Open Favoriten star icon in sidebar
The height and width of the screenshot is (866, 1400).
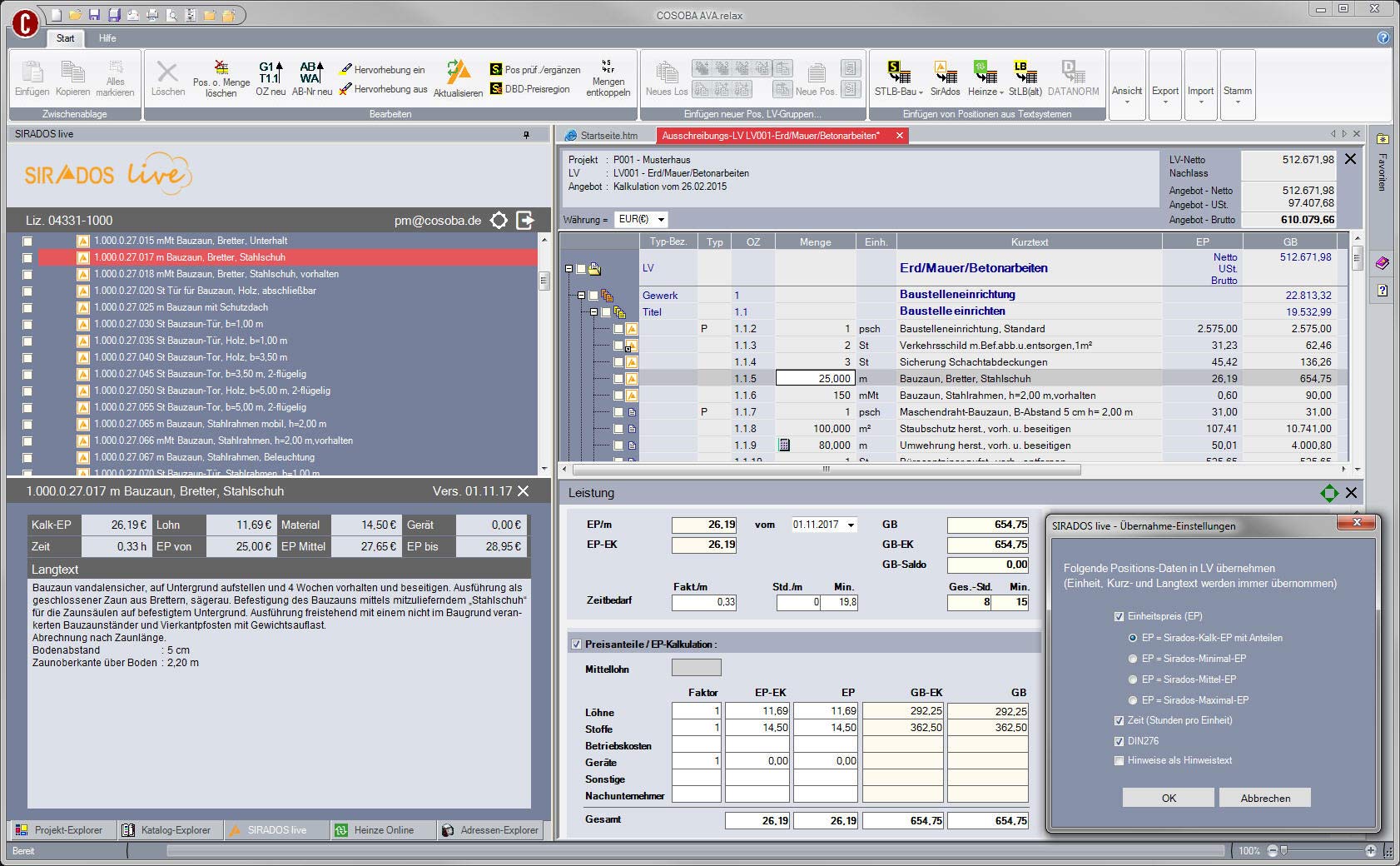coord(1382,139)
